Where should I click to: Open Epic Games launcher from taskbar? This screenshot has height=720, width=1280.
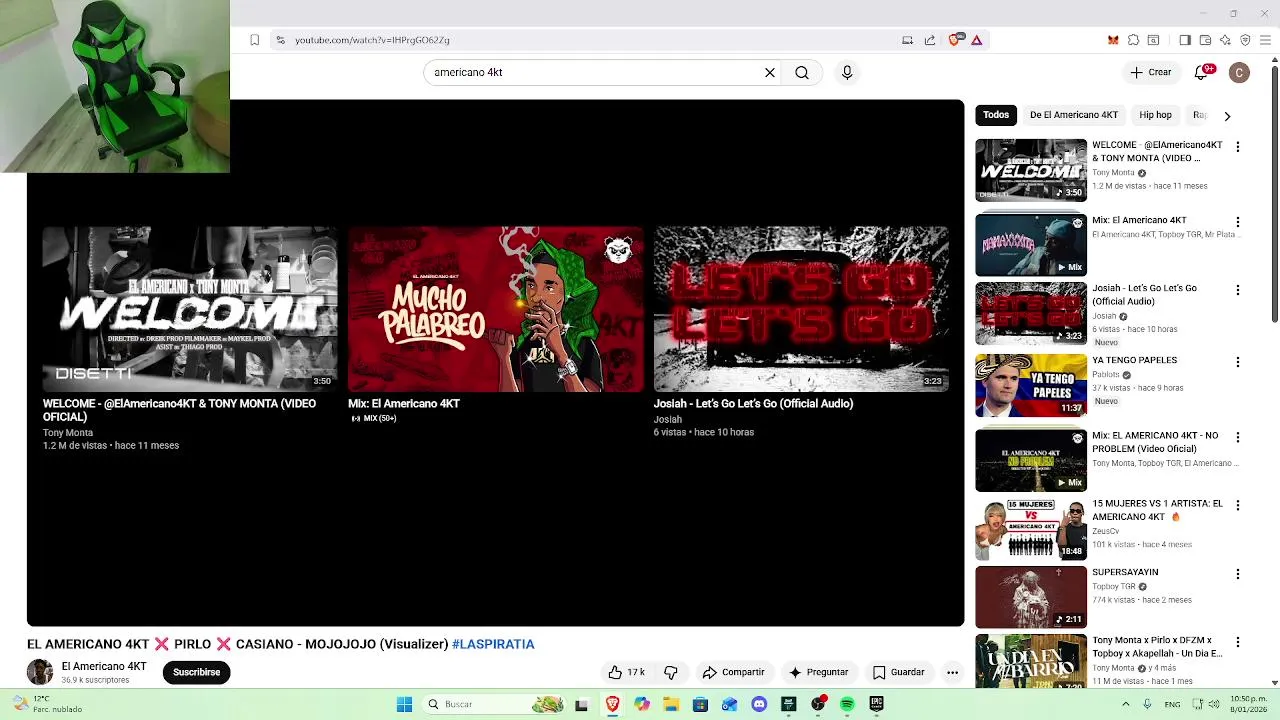point(877,704)
